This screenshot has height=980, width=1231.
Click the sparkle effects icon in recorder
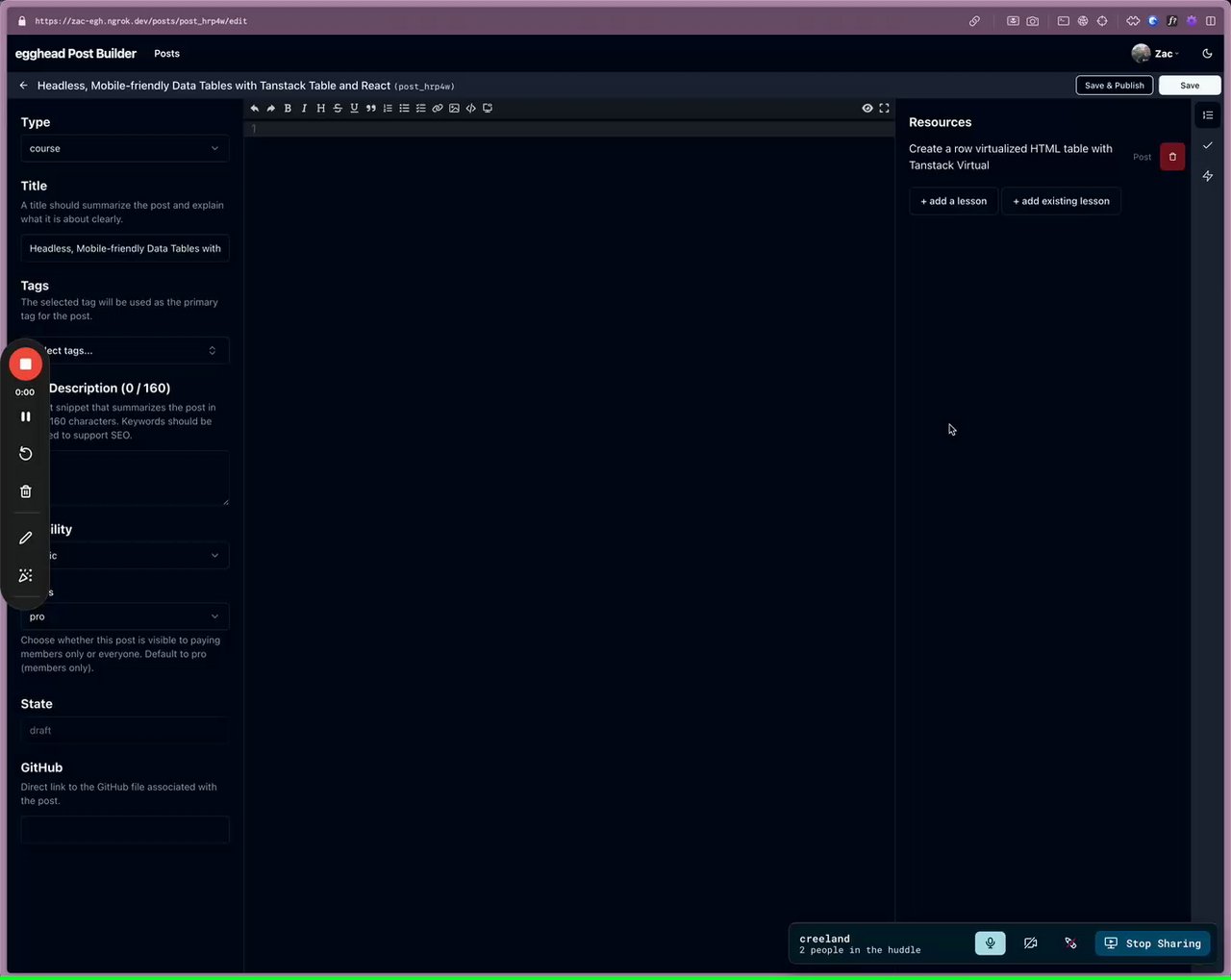coord(26,575)
